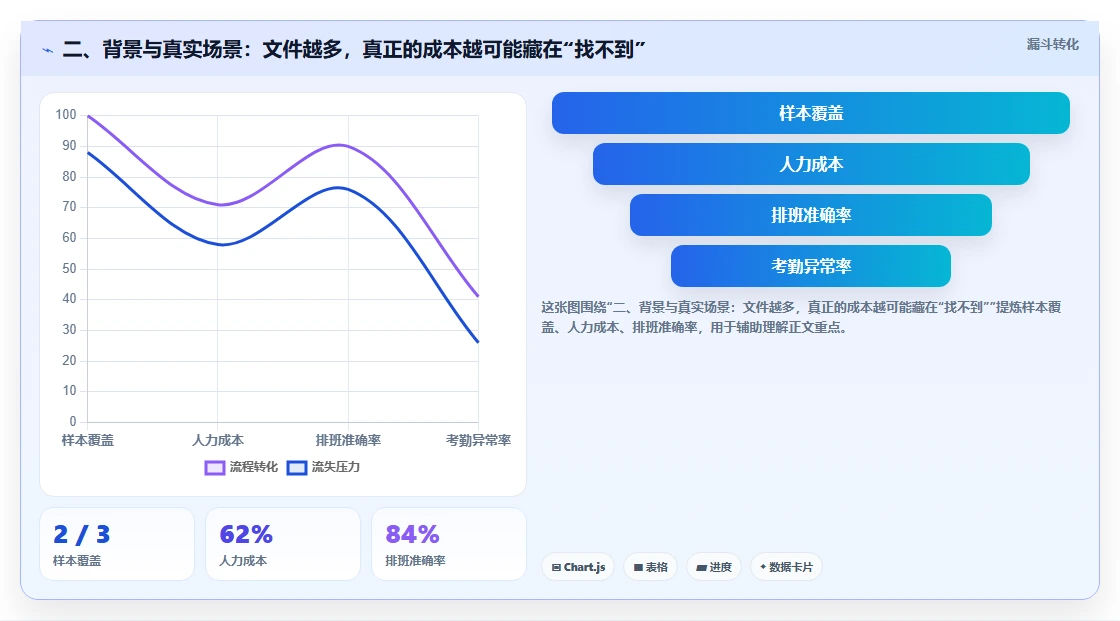Click the 100 y-axis tick label
The width and height of the screenshot is (1120, 621).
click(66, 114)
